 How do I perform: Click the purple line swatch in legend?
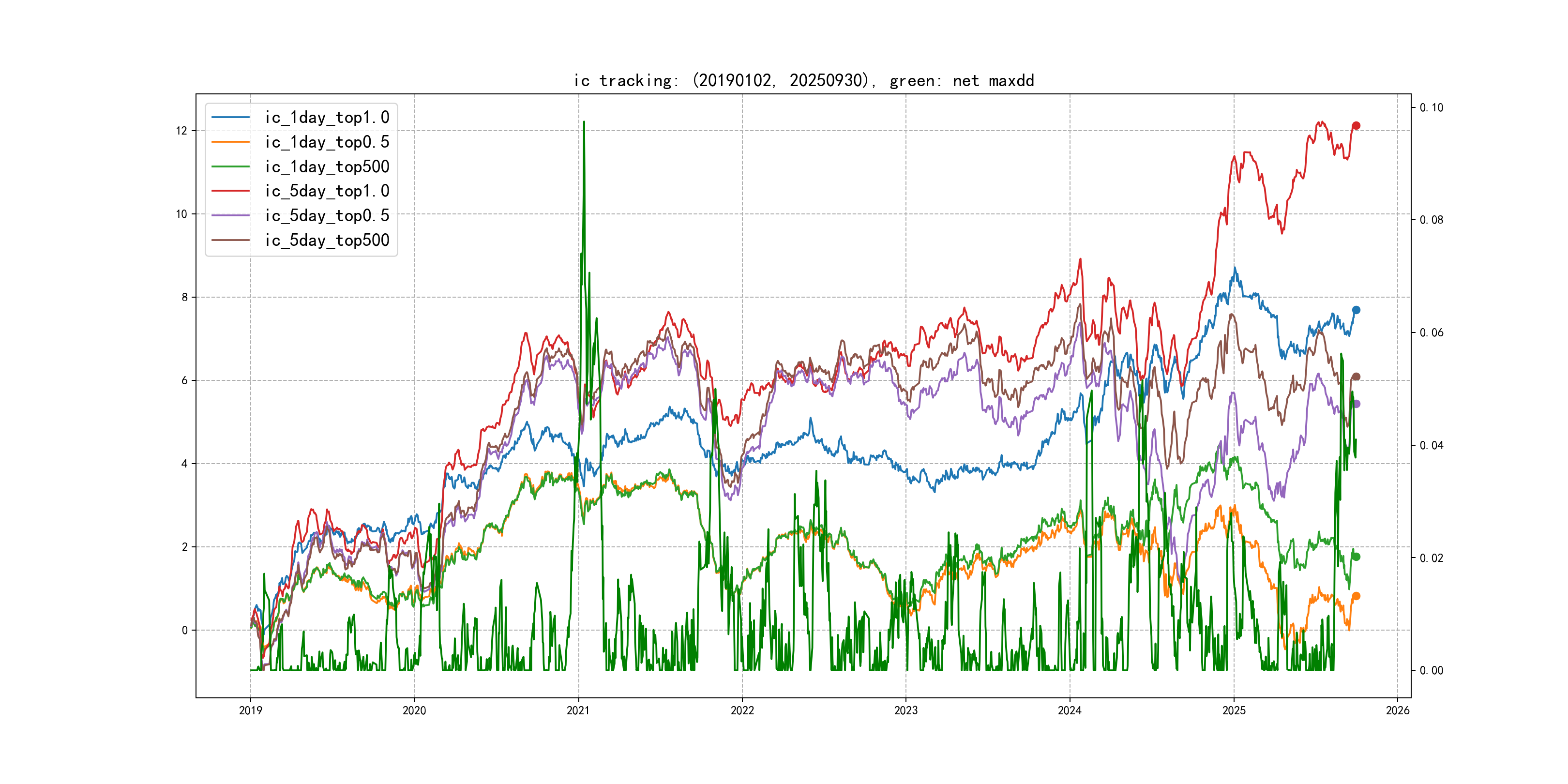(x=230, y=215)
